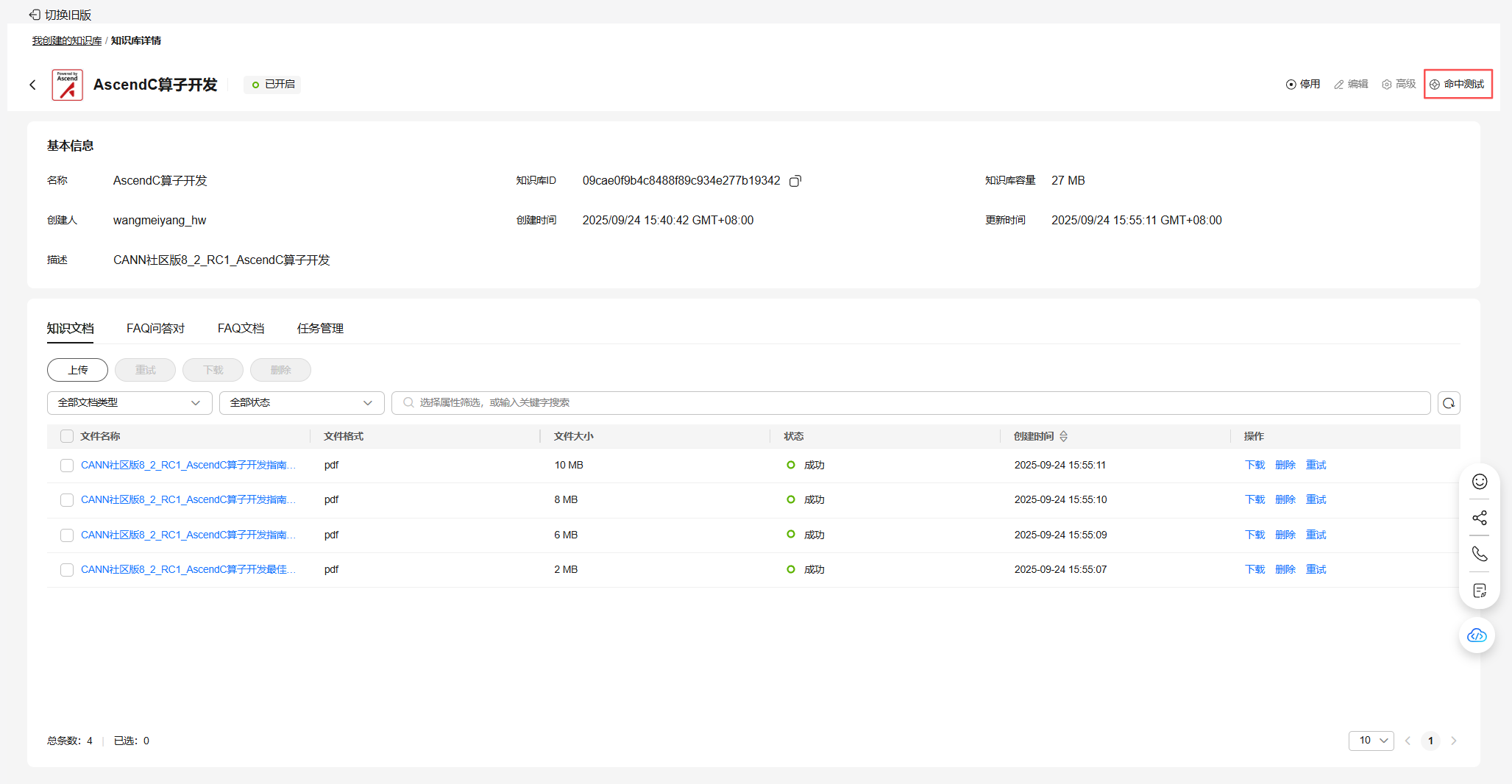Switch to the FAQ问答对 tab
This screenshot has height=784, width=1512.
pos(155,329)
